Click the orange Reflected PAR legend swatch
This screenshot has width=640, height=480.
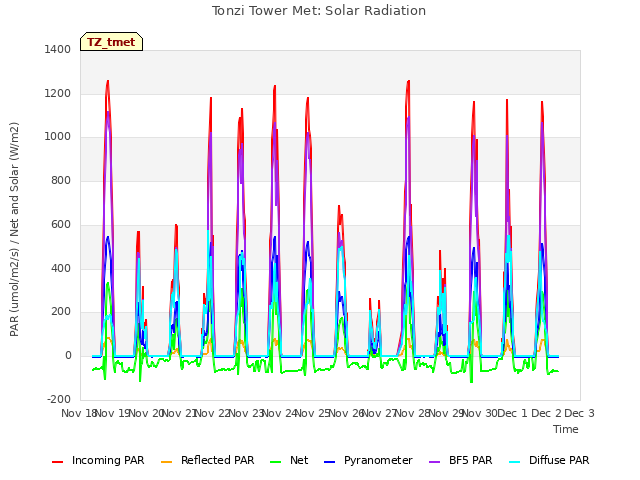click(x=167, y=462)
